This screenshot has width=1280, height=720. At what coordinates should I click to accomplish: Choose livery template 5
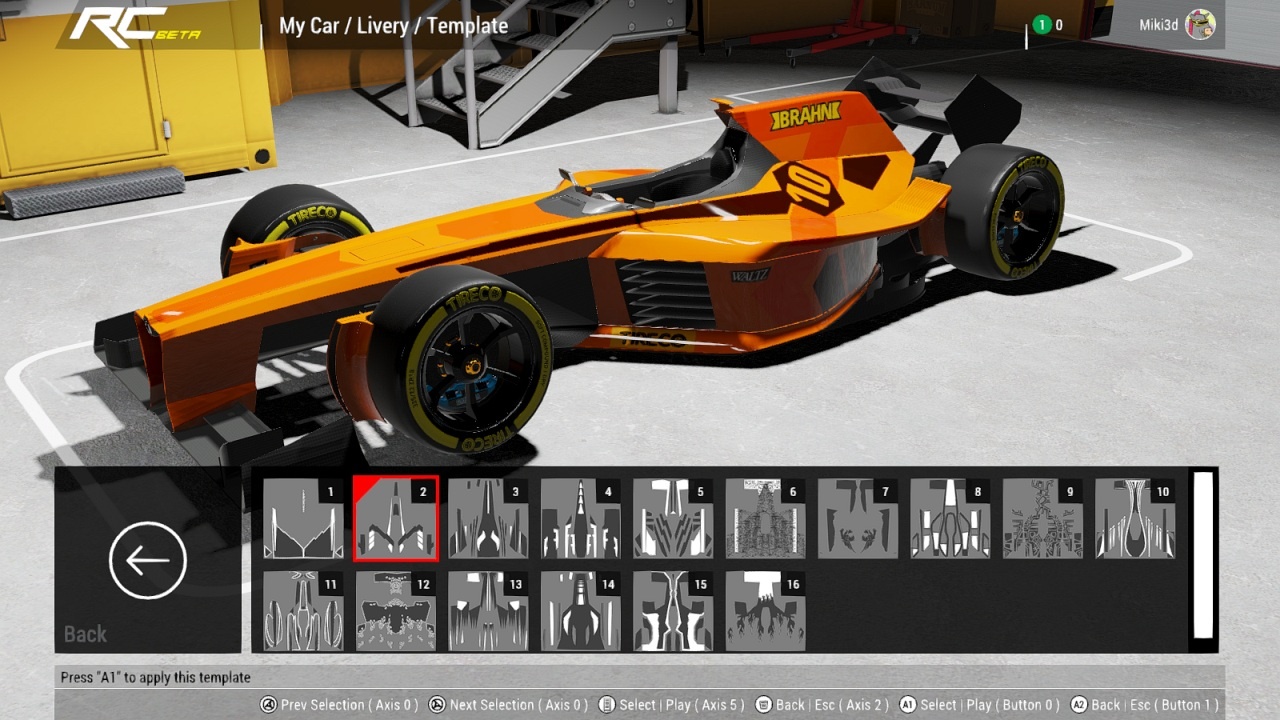click(673, 518)
